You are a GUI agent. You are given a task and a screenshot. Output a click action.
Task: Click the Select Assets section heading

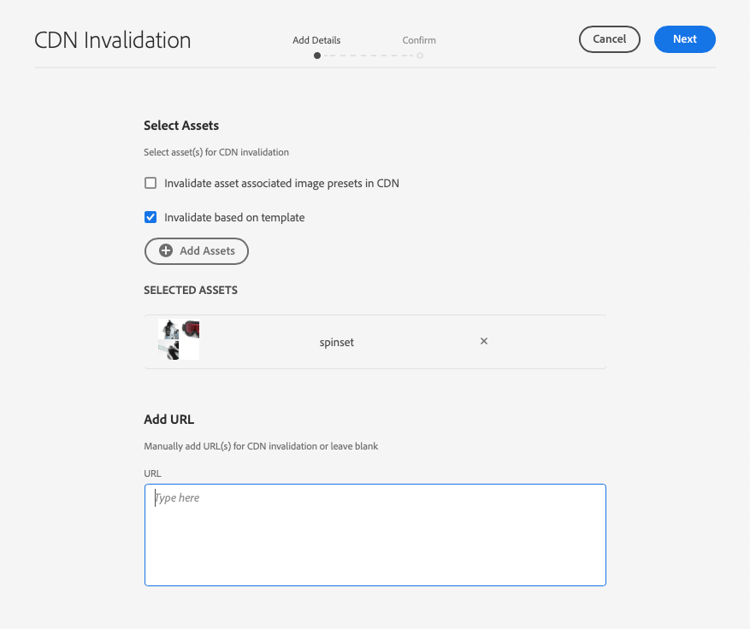181,125
